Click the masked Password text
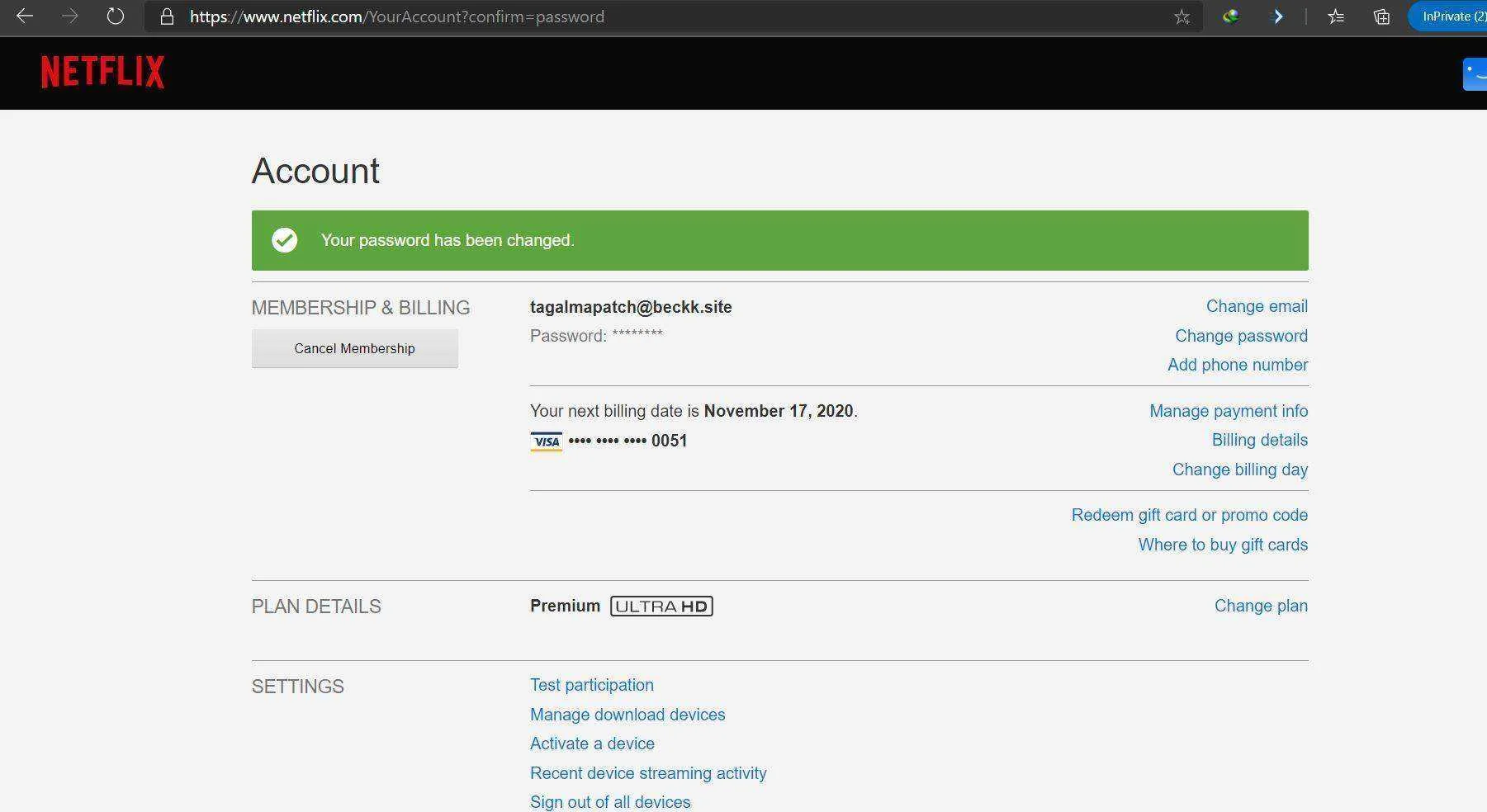The width and height of the screenshot is (1487, 812). click(x=596, y=336)
